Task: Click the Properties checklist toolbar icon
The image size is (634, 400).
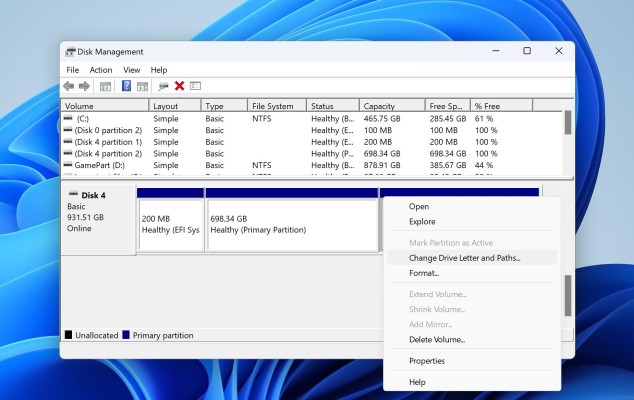Action: coord(195,86)
